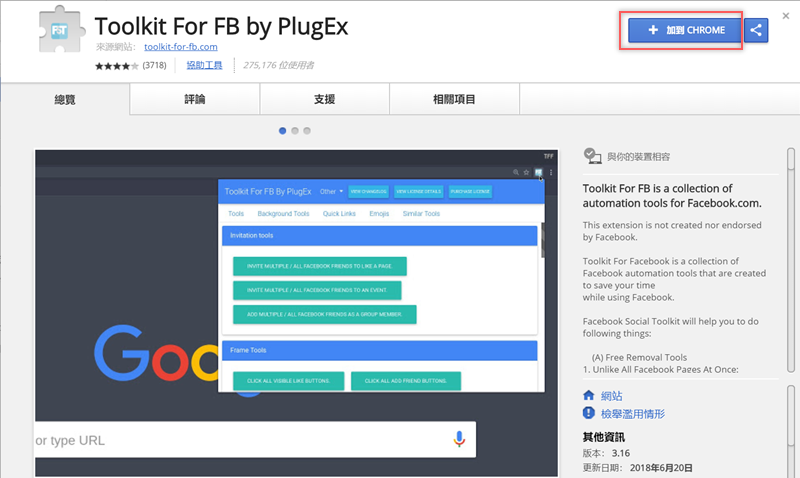Viewport: 800px width, 478px height.
Task: Switch to the 總覽 tab
Action: (65, 99)
